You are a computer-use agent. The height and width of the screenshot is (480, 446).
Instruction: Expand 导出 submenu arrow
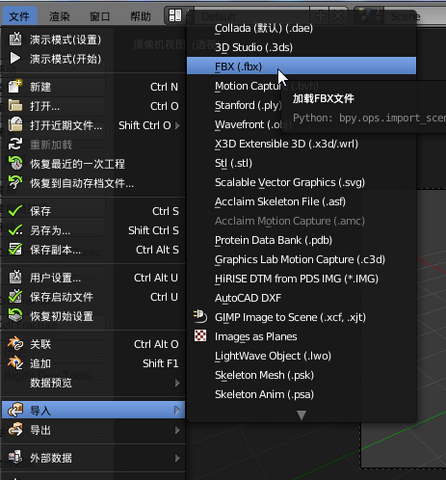click(177, 430)
